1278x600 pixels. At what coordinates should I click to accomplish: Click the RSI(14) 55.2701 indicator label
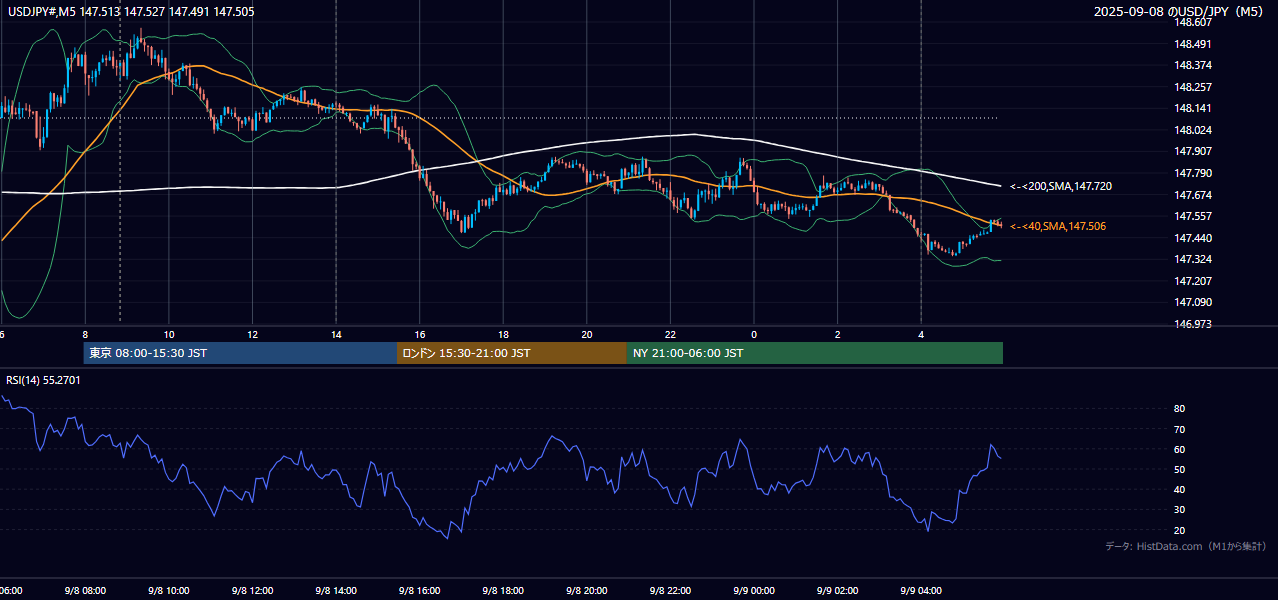click(x=44, y=380)
